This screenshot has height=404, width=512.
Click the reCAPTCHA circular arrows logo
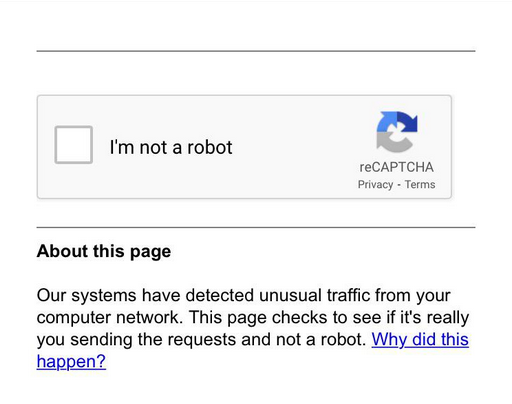pos(397,132)
